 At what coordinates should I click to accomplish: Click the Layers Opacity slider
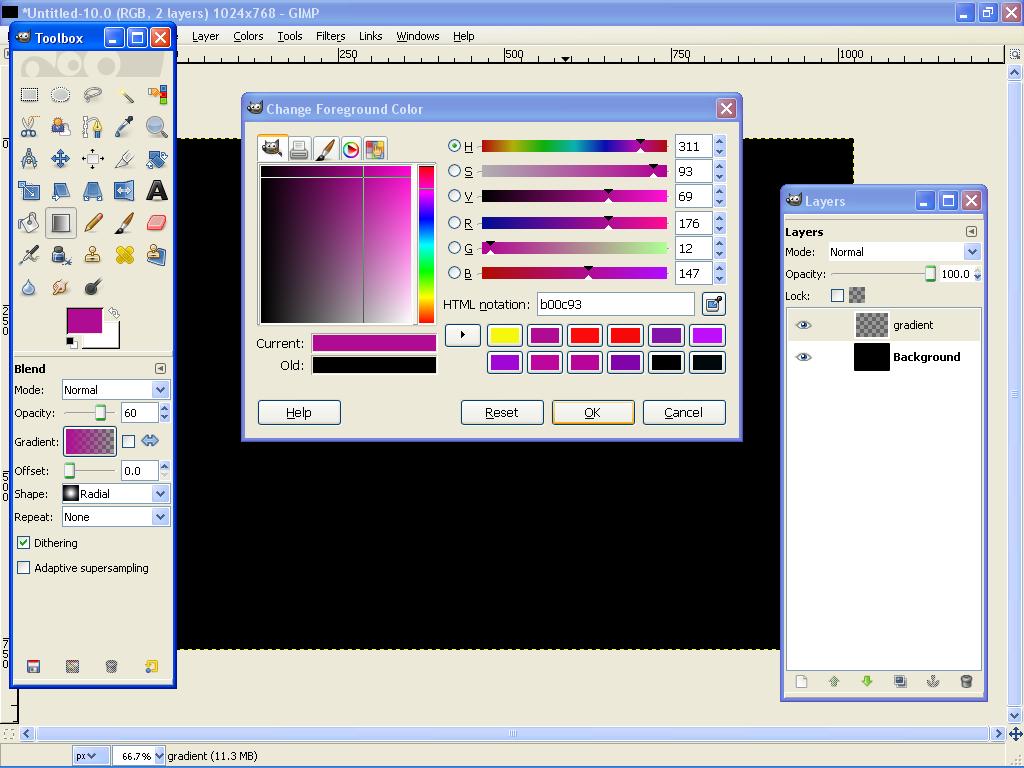[x=883, y=274]
